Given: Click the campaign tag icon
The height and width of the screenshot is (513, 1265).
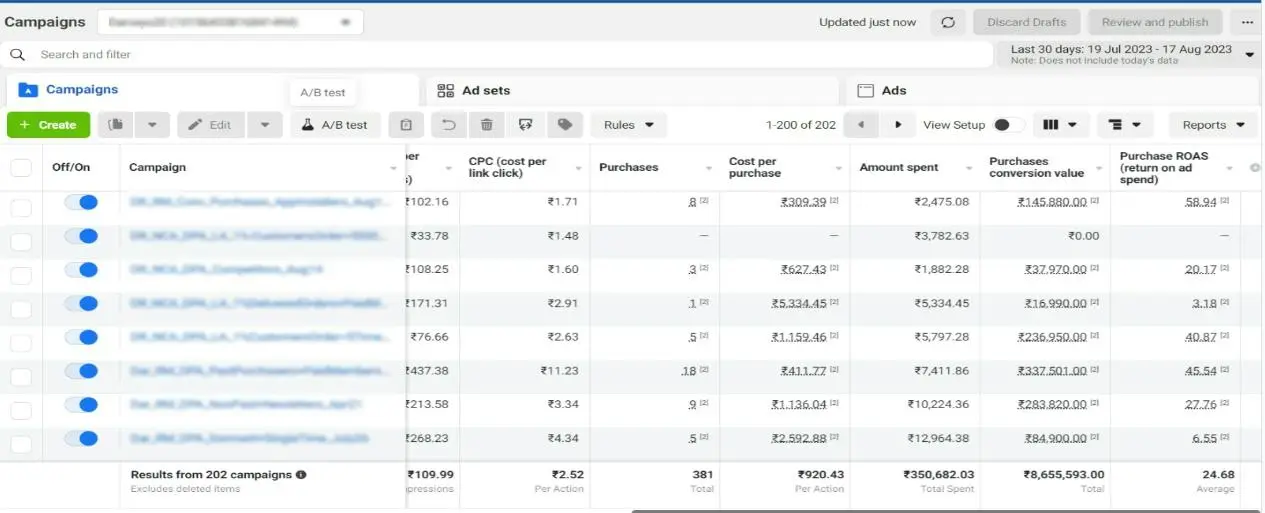Looking at the screenshot, I should 564,125.
